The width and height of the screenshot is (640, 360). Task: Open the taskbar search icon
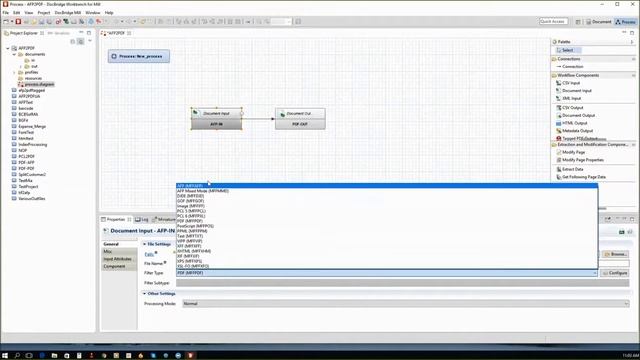(17, 356)
